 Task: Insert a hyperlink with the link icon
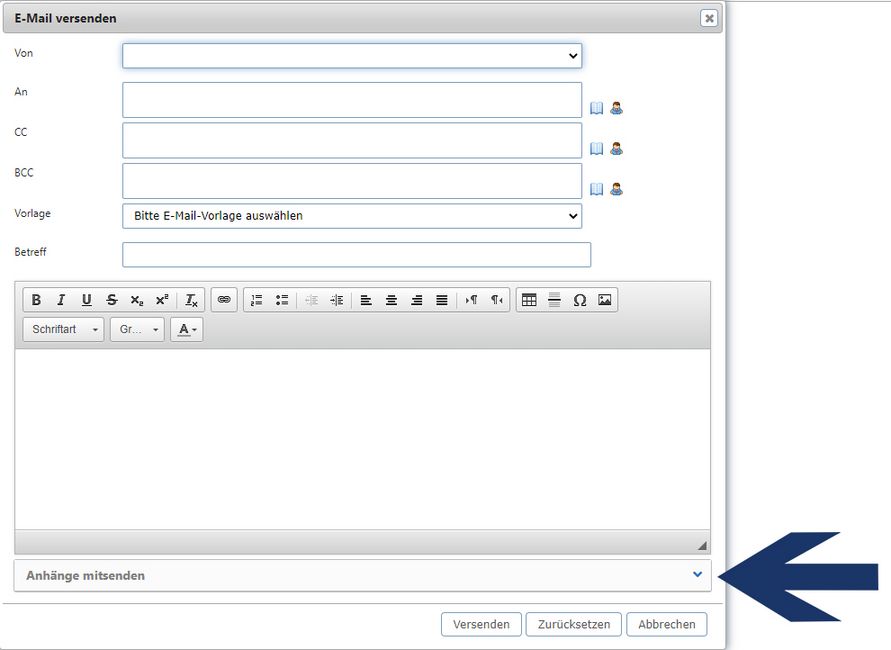click(x=224, y=300)
